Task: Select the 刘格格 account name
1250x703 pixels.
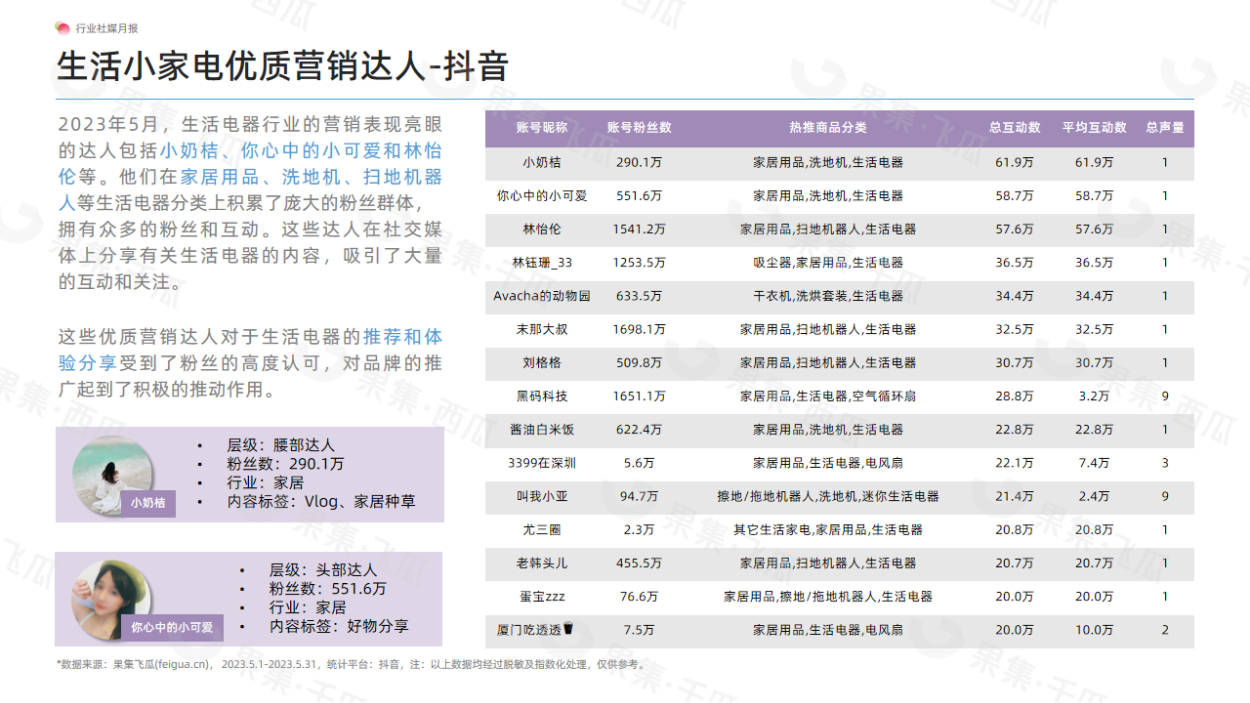Action: [x=541, y=363]
